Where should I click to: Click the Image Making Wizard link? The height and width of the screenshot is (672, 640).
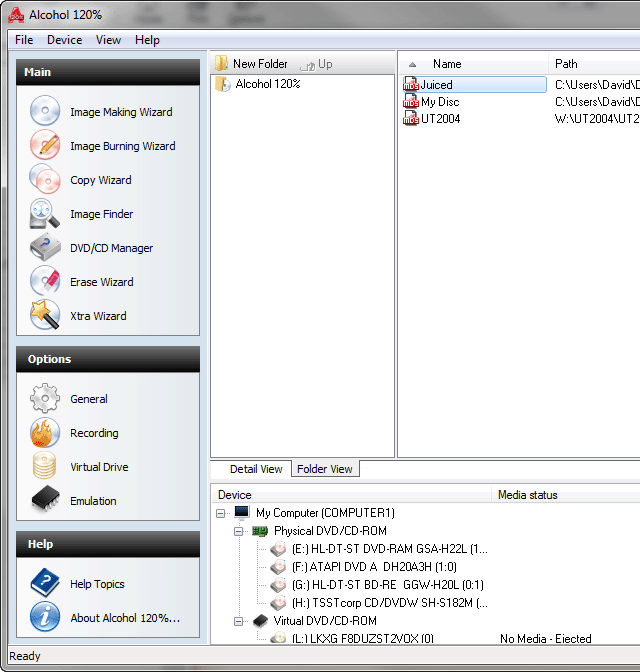coord(121,112)
